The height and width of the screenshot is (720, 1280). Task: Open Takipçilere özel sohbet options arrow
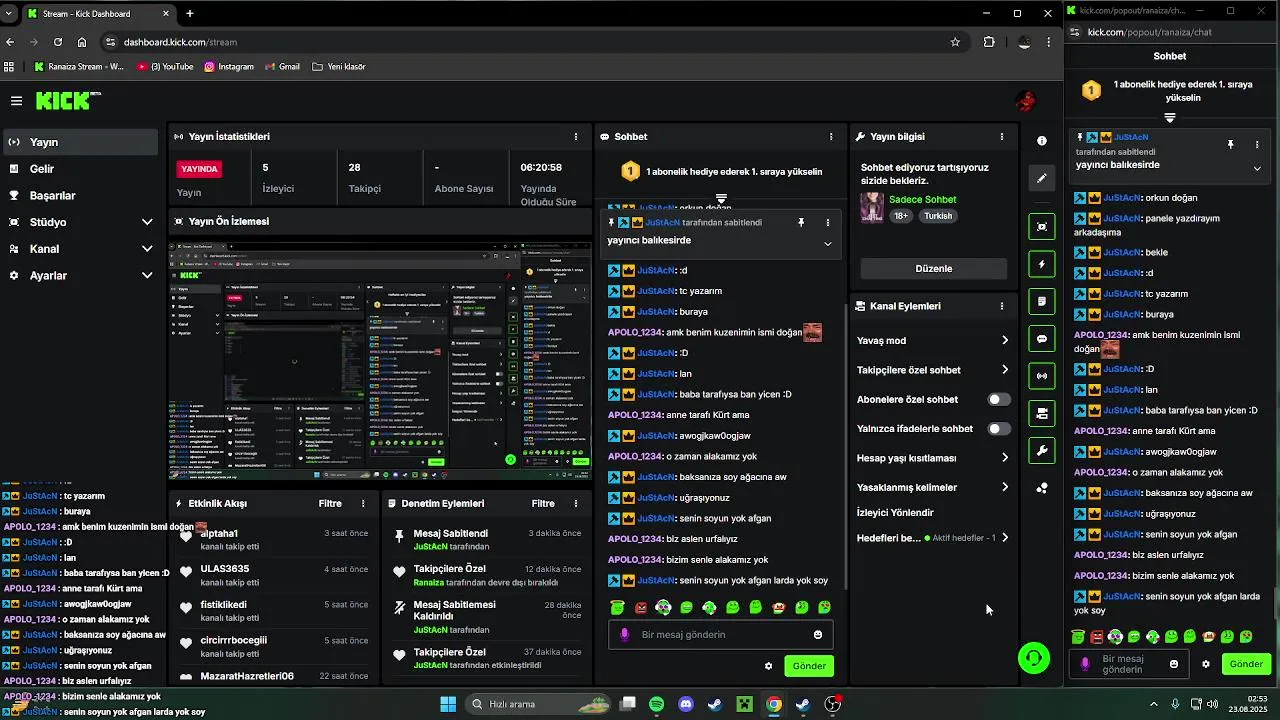pyautogui.click(x=1005, y=370)
